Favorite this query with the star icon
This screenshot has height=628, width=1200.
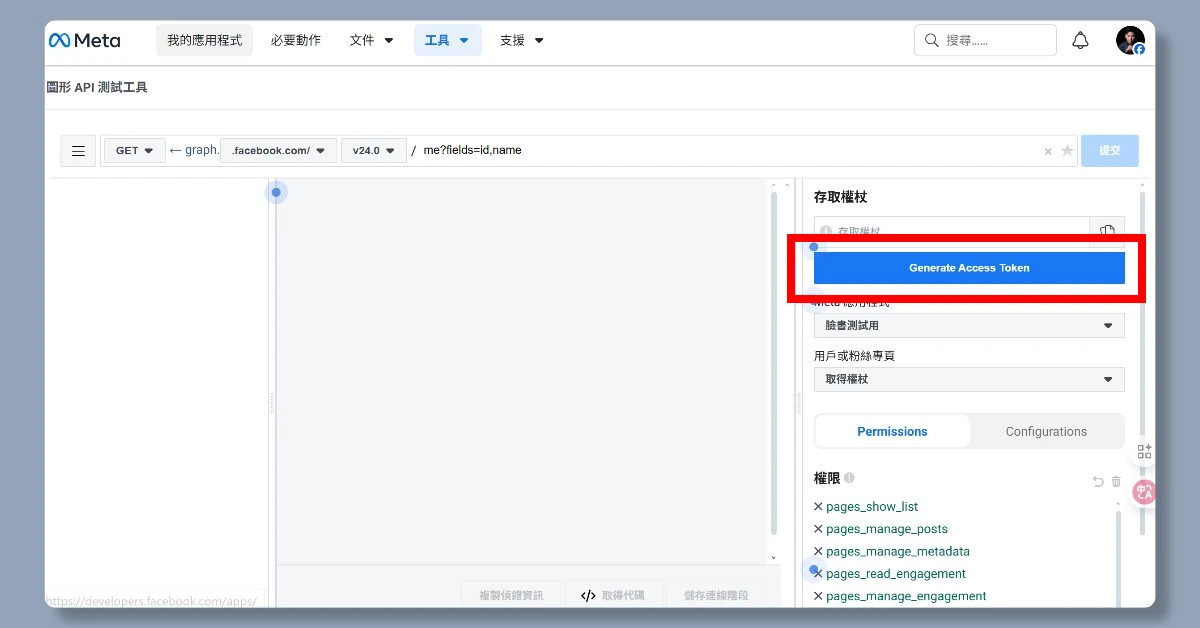point(1067,151)
